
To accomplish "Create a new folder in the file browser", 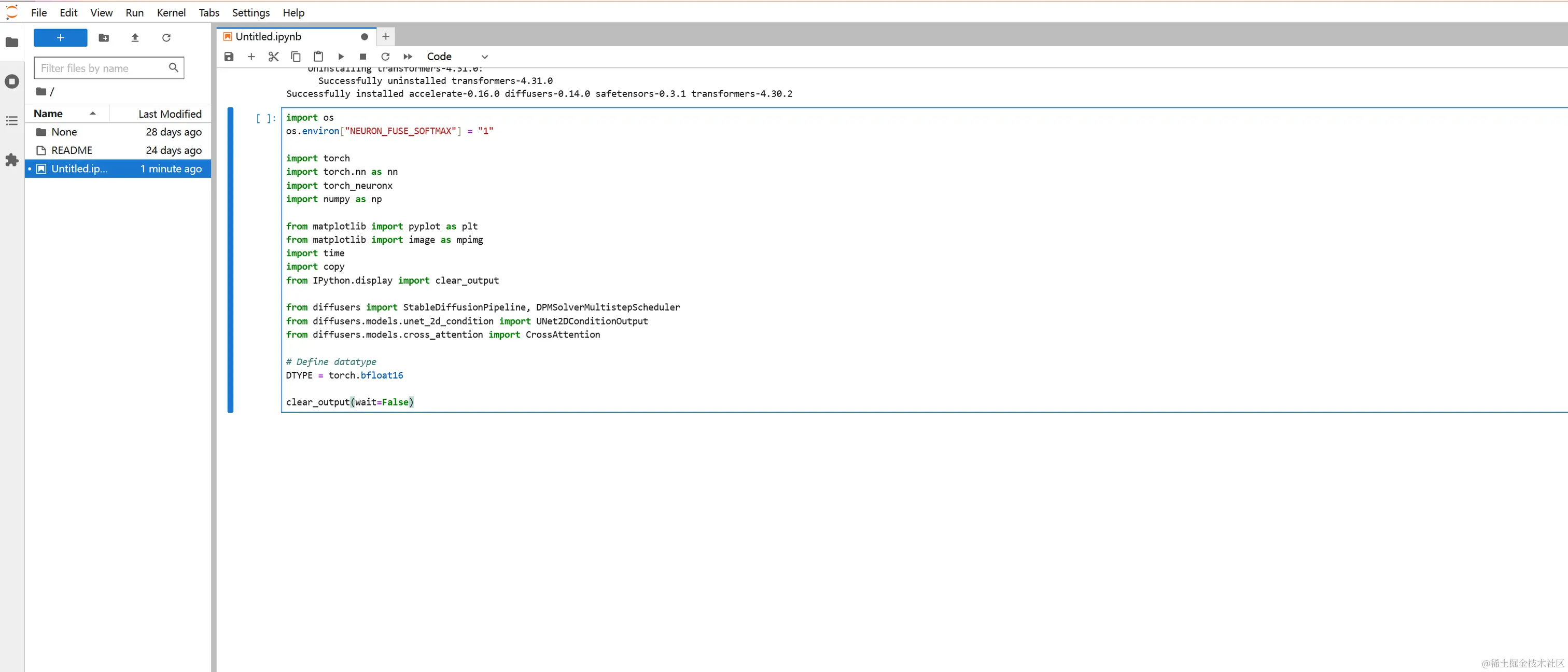I will (x=104, y=38).
